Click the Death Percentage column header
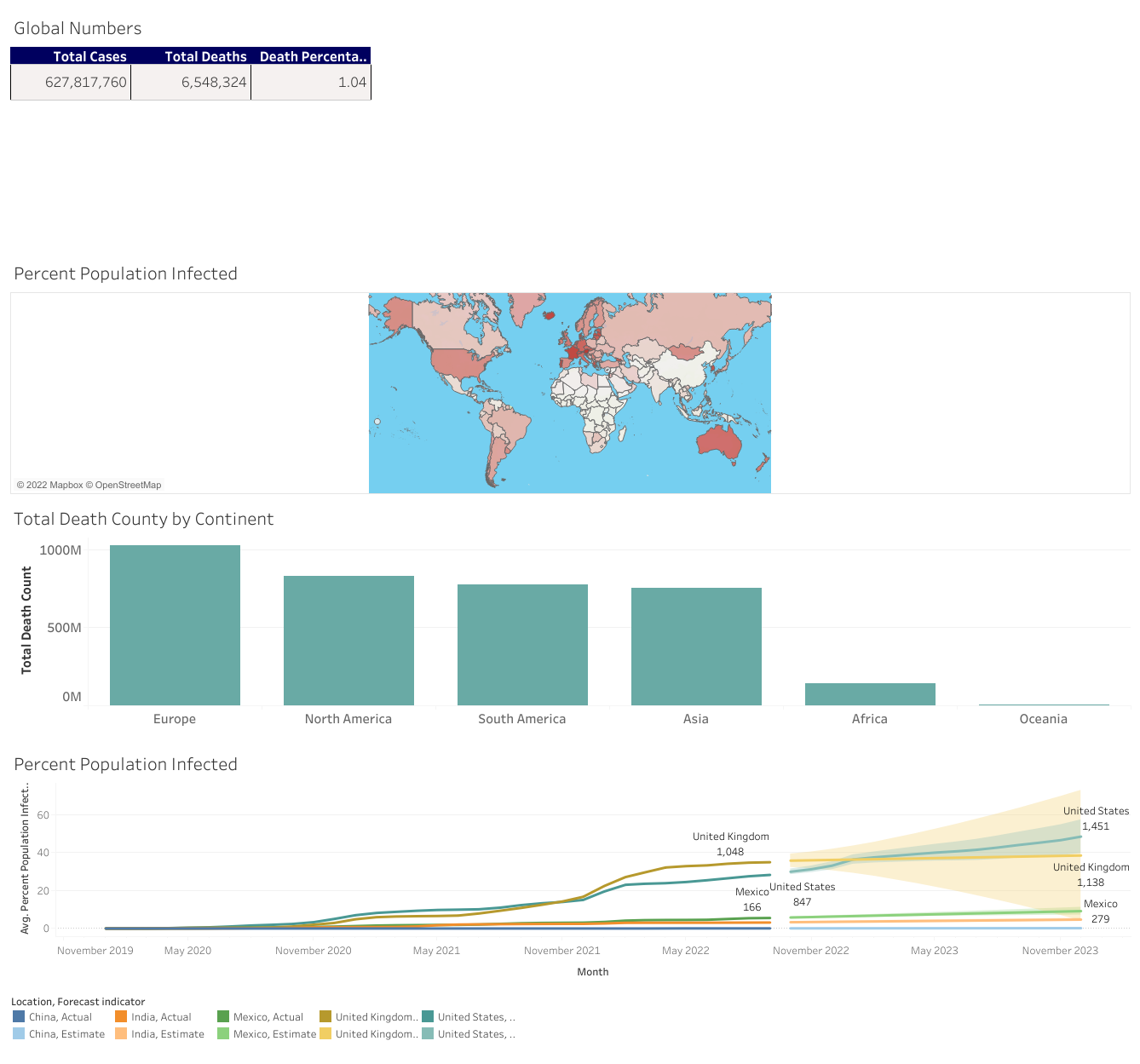1140x1064 pixels. click(313, 56)
